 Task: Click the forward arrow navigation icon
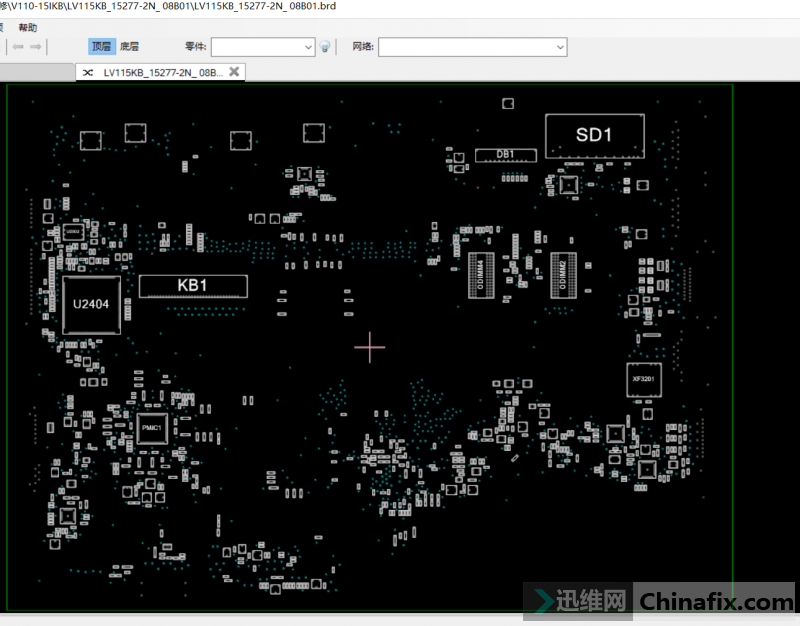[x=36, y=47]
